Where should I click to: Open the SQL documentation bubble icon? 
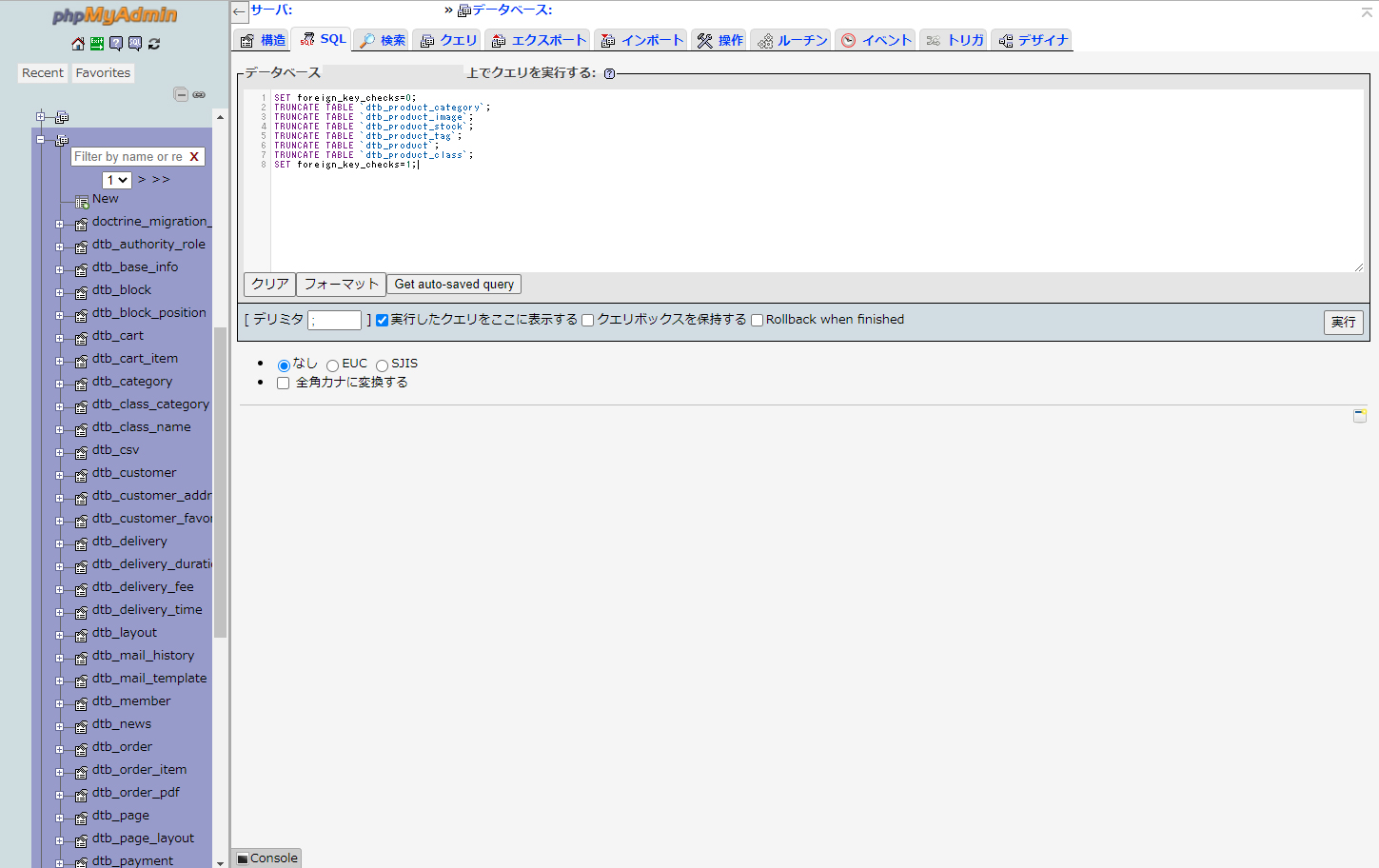click(135, 44)
